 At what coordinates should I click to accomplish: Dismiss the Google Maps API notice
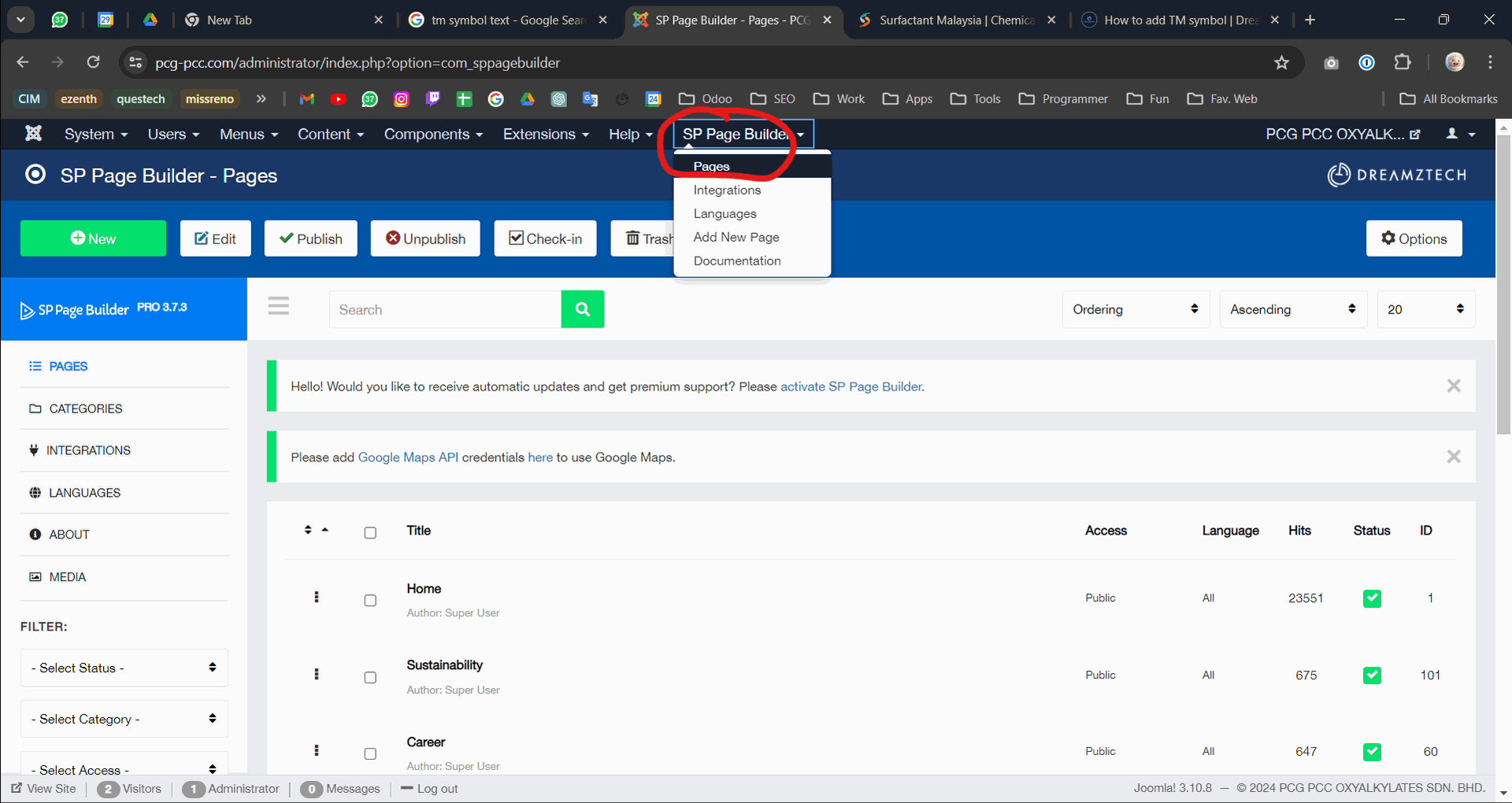1454,457
